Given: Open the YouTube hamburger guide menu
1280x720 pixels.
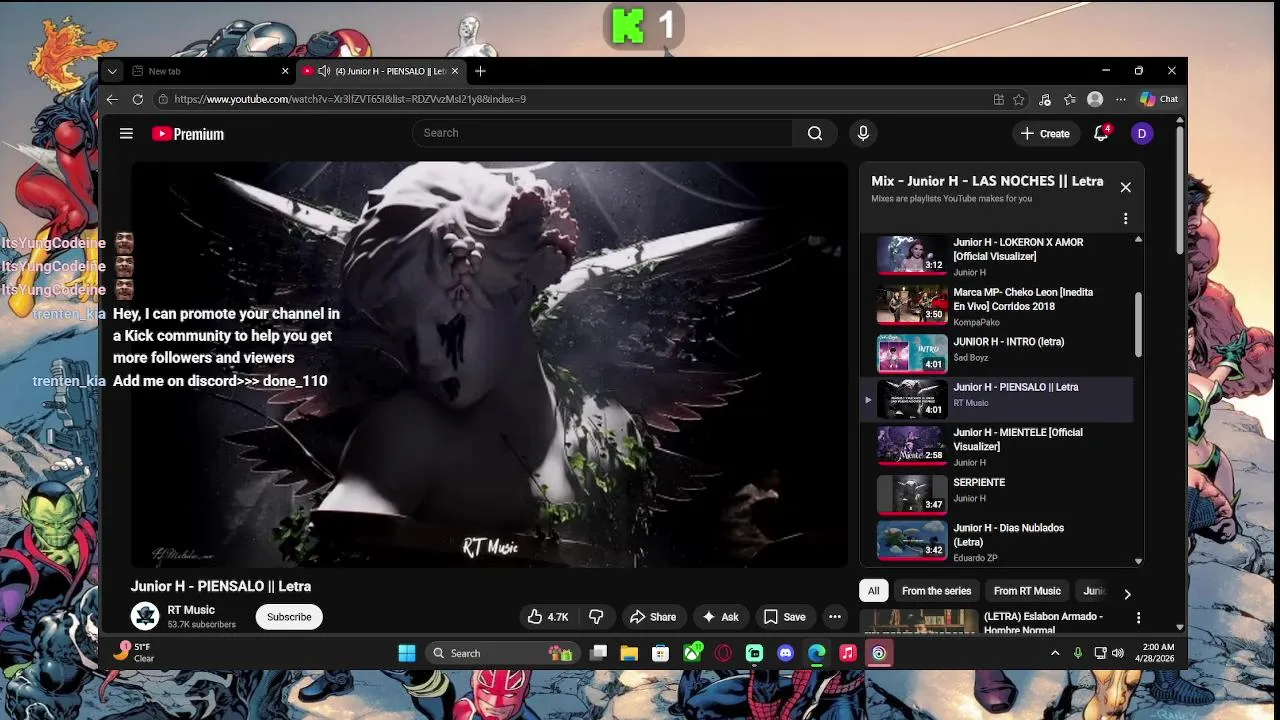Looking at the screenshot, I should tap(126, 133).
